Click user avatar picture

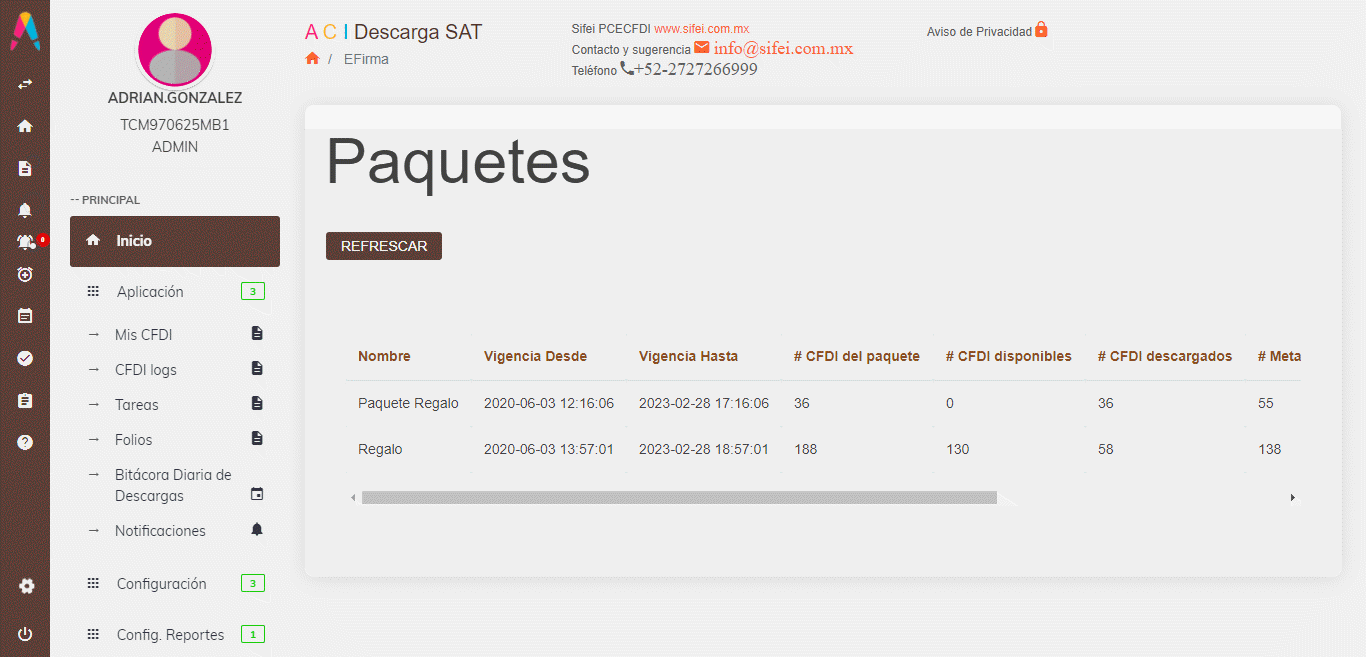coord(175,50)
